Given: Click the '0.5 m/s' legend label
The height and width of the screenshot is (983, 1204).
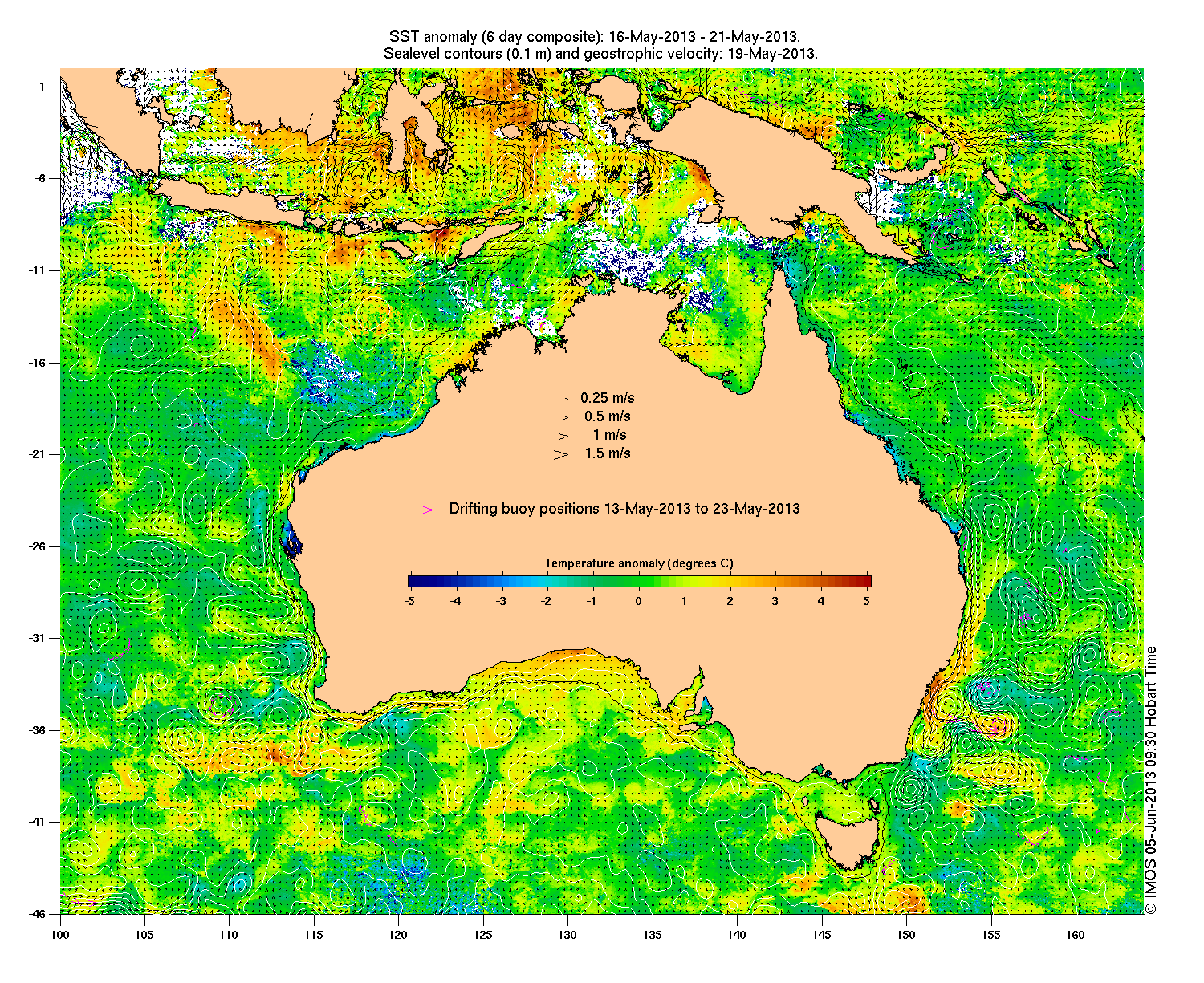Looking at the screenshot, I should coord(608,416).
